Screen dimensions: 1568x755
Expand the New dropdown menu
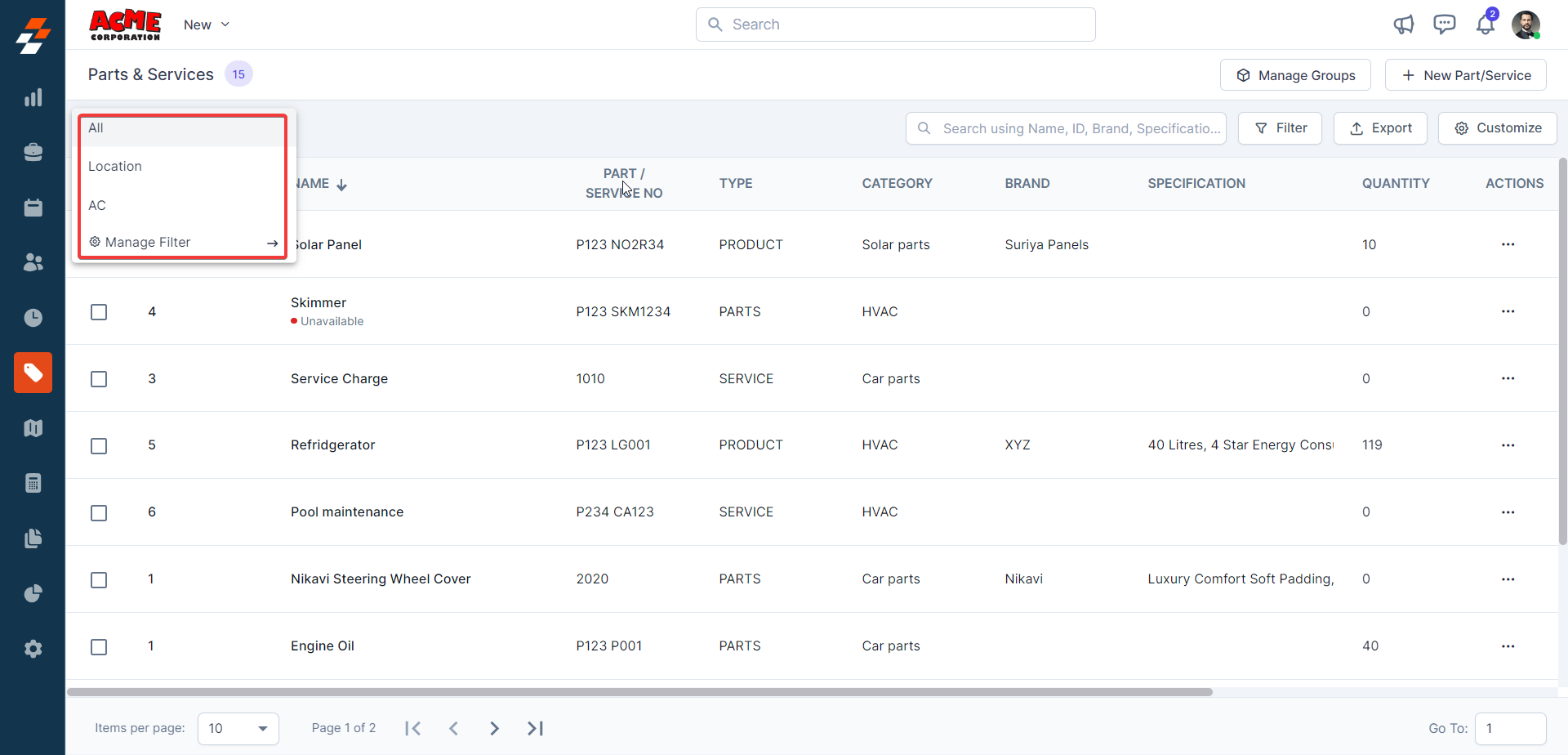pos(207,25)
